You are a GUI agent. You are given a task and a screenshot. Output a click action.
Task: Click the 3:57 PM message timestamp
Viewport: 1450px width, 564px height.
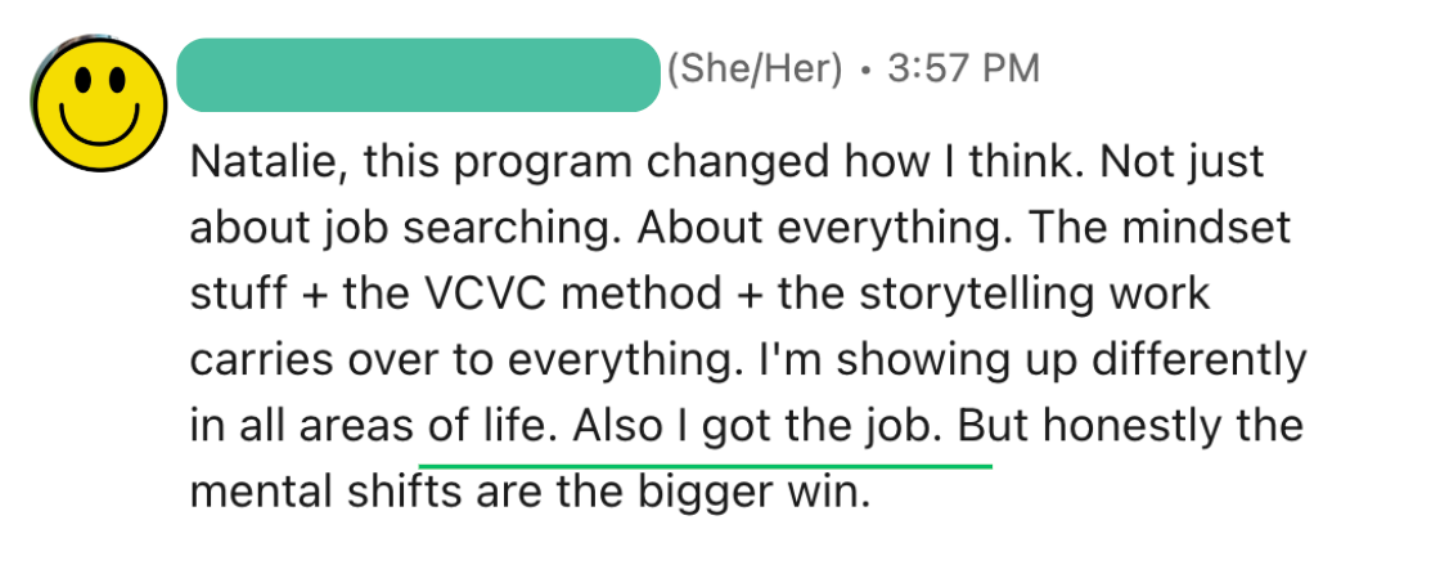pos(963,70)
